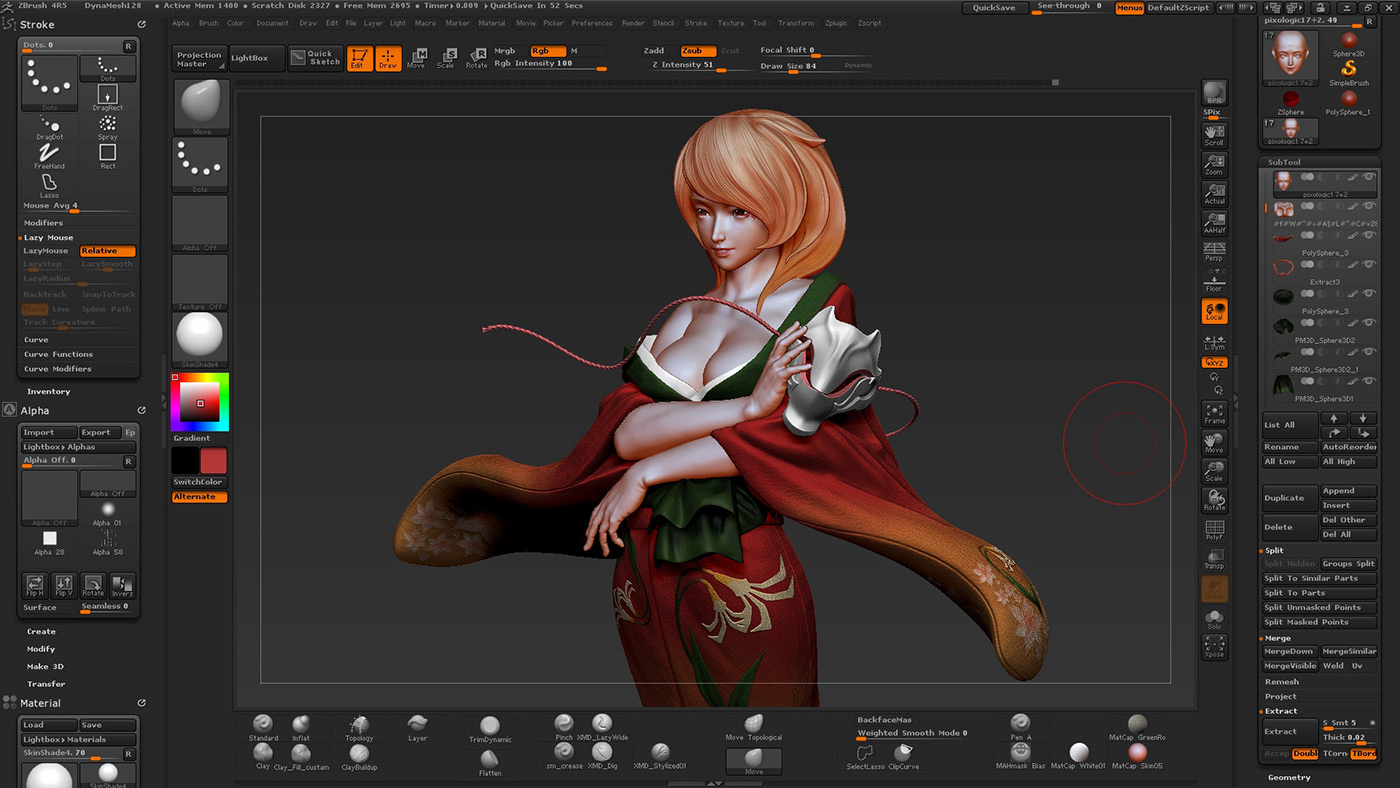Expand the Make 3D alpha section
This screenshot has width=1400, height=788.
point(45,666)
